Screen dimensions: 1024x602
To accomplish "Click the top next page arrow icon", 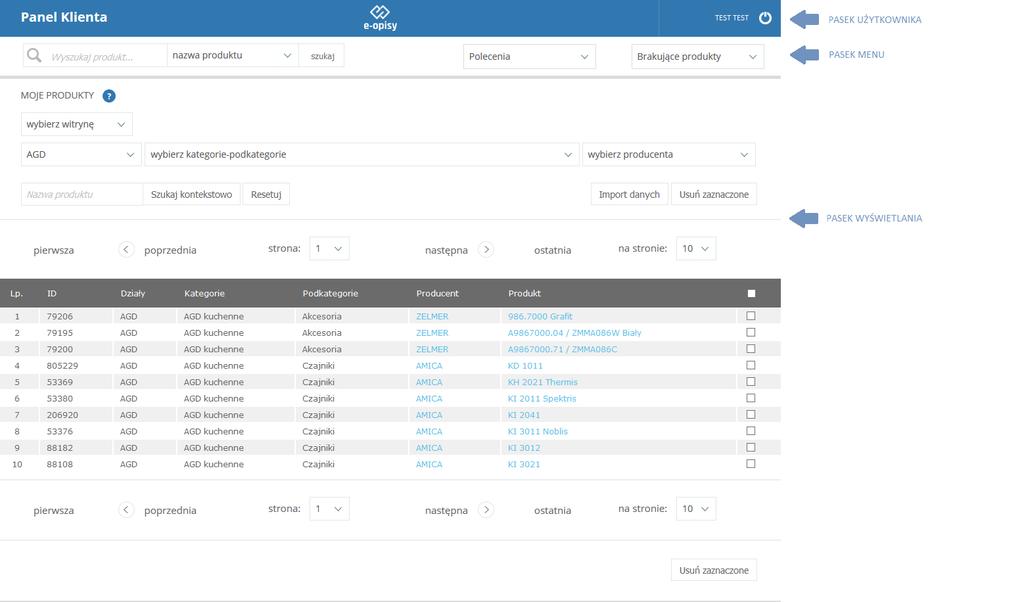I will [486, 249].
